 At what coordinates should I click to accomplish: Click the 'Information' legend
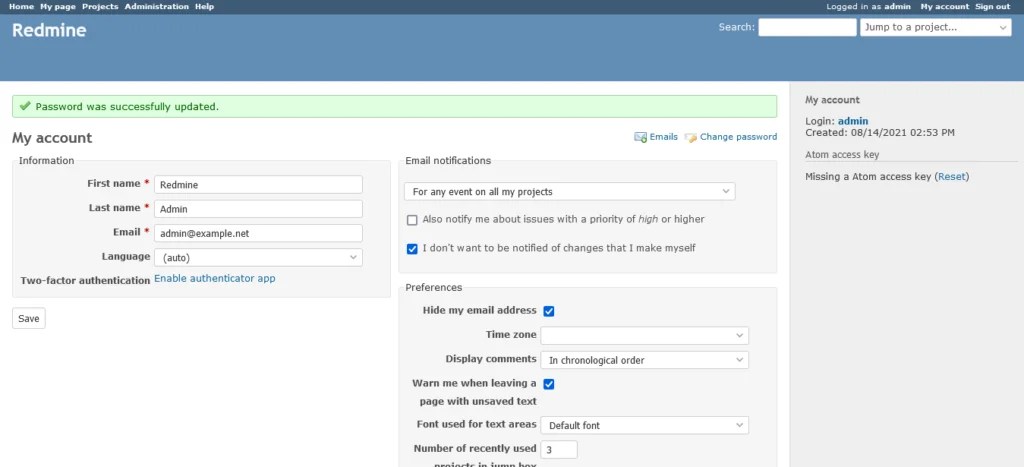[46, 161]
